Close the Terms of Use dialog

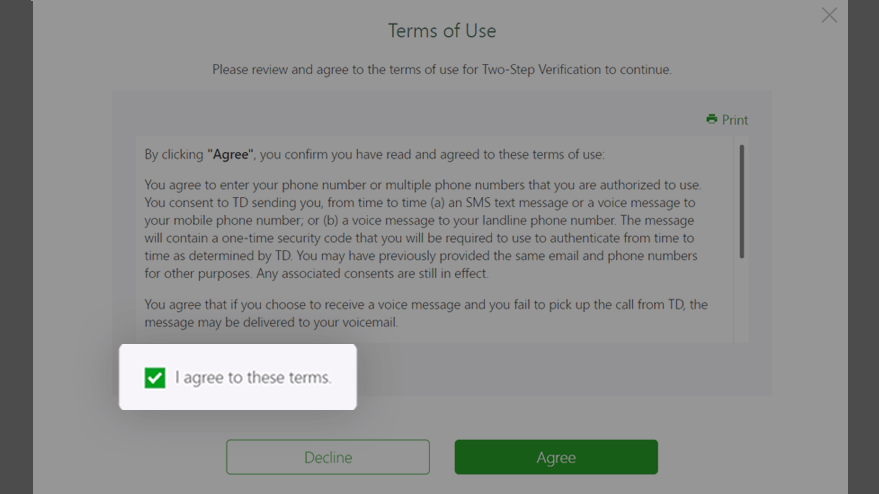point(829,15)
